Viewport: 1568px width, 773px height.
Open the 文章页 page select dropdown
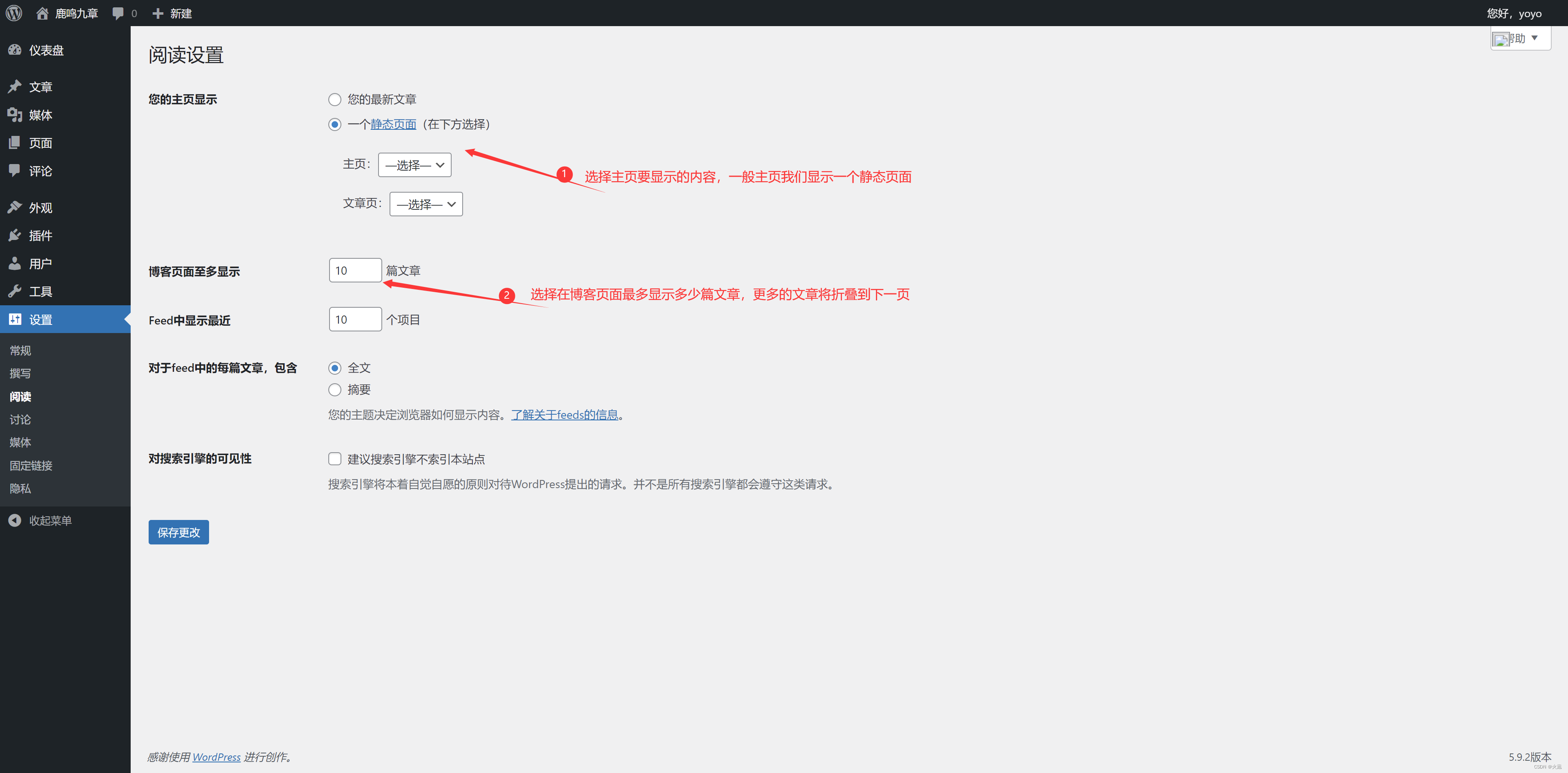coord(426,204)
